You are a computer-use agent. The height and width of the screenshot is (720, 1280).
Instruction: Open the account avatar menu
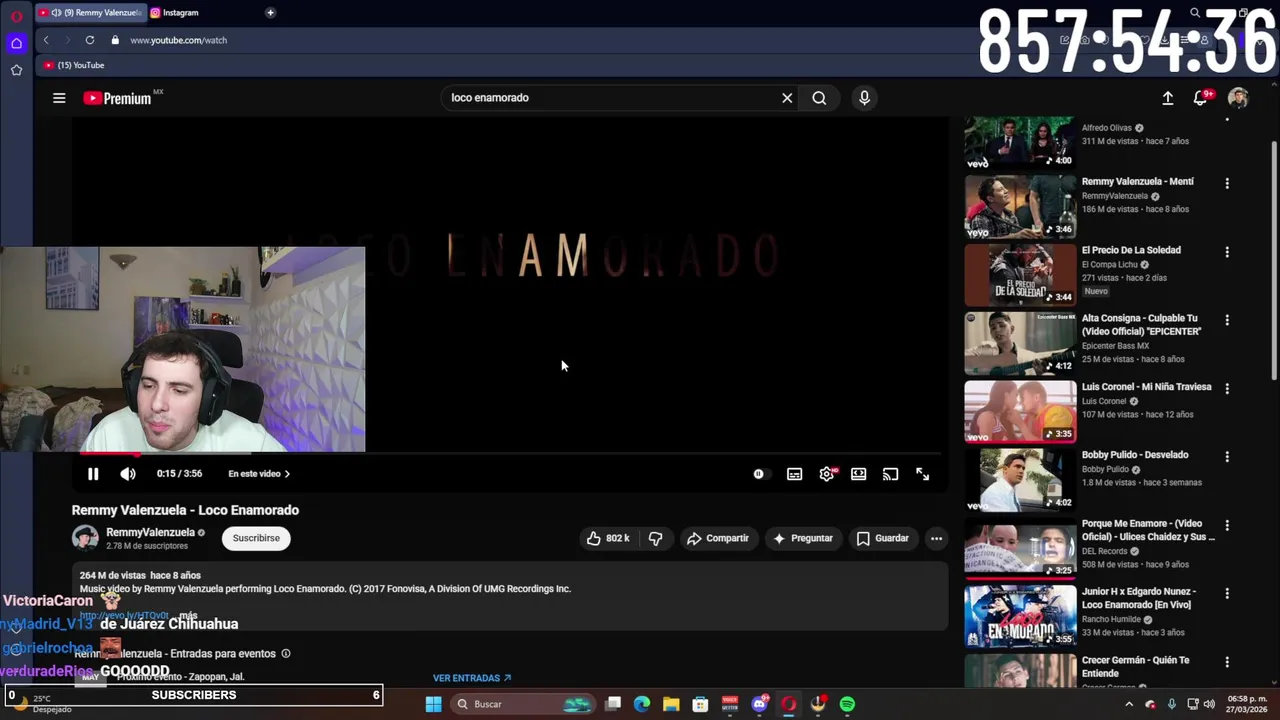pyautogui.click(x=1238, y=98)
